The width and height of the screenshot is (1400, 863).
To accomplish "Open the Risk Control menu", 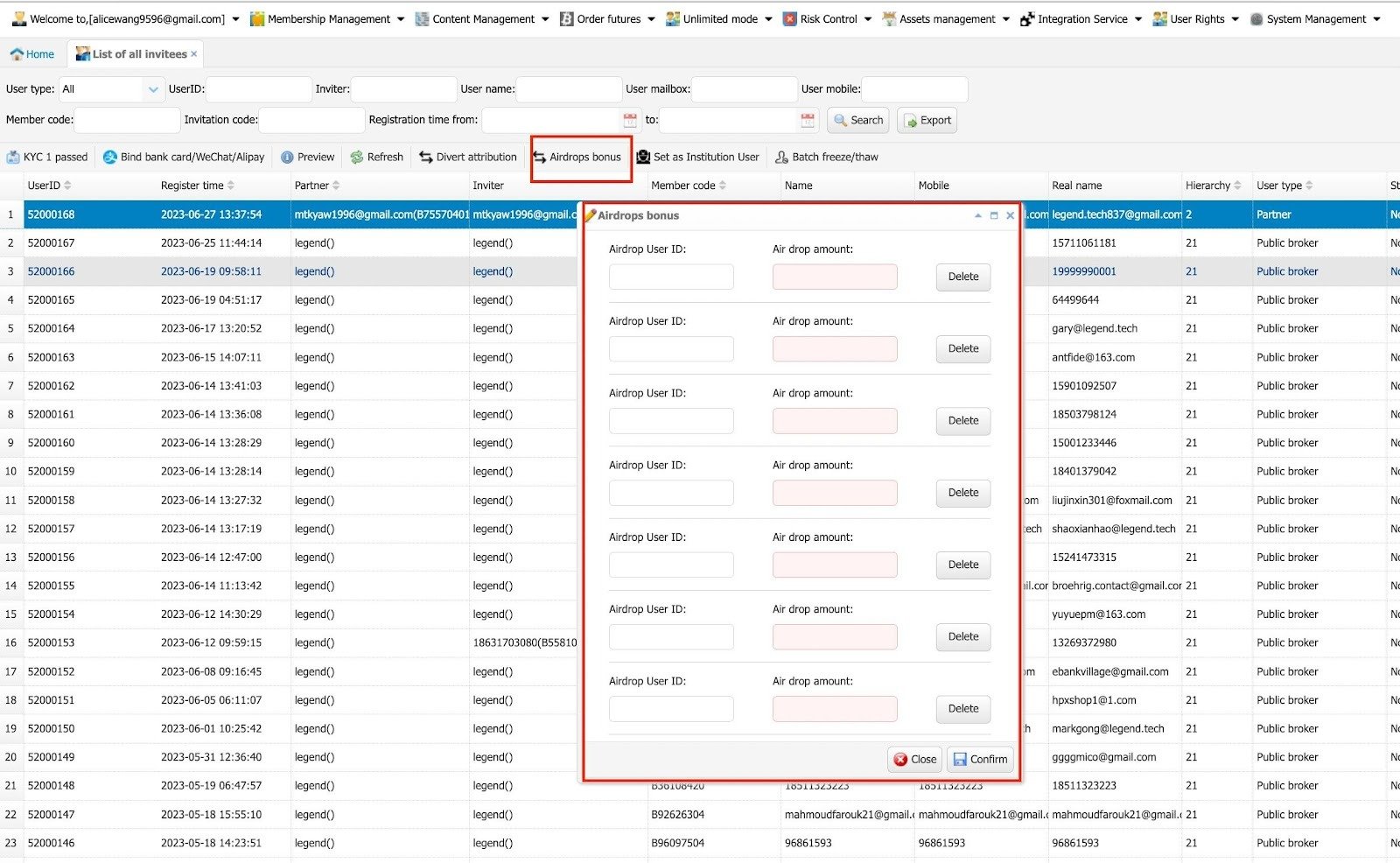I will [x=827, y=19].
